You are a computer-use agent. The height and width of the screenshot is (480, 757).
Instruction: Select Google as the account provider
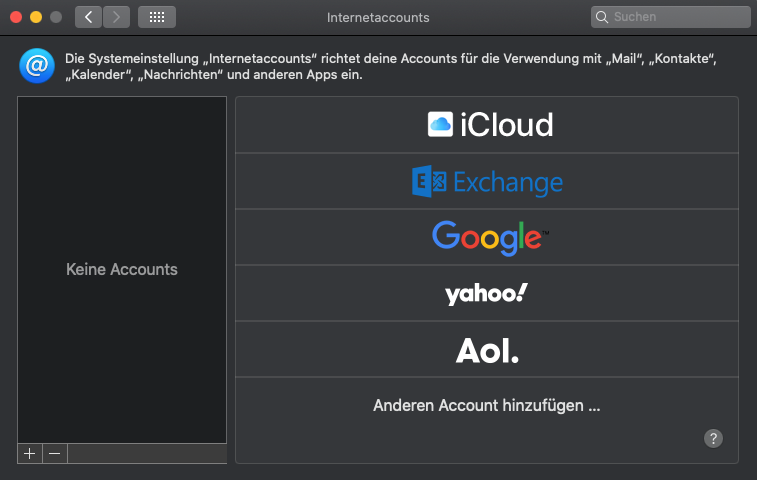[487, 237]
